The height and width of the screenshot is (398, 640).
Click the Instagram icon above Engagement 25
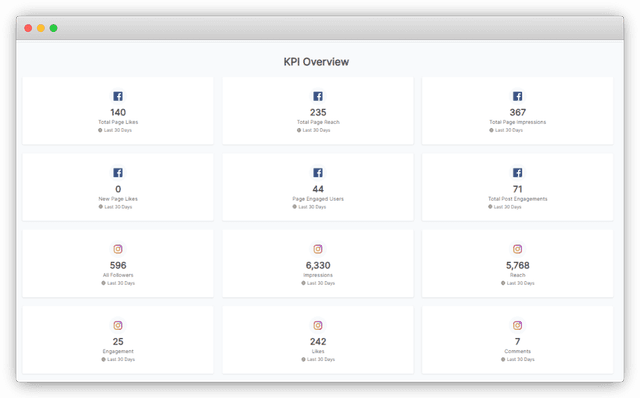[x=118, y=325]
